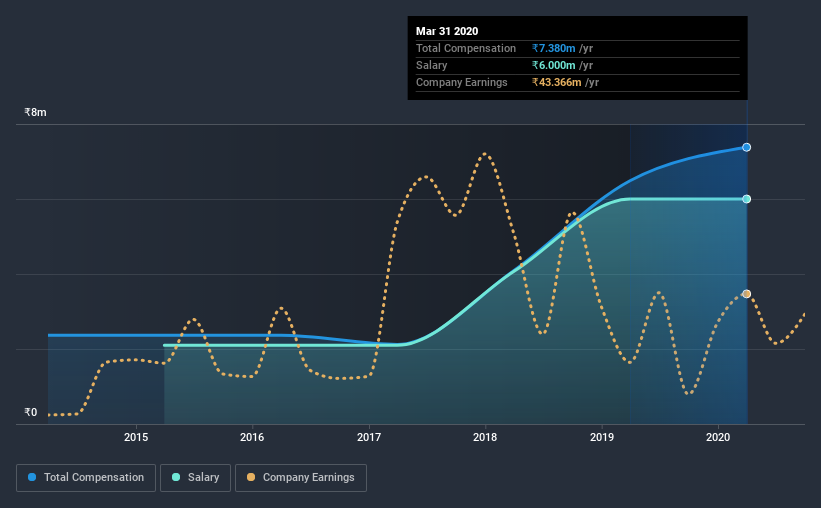Toggle the Salary legend button
Screen dimensions: 821x508
coord(195,478)
